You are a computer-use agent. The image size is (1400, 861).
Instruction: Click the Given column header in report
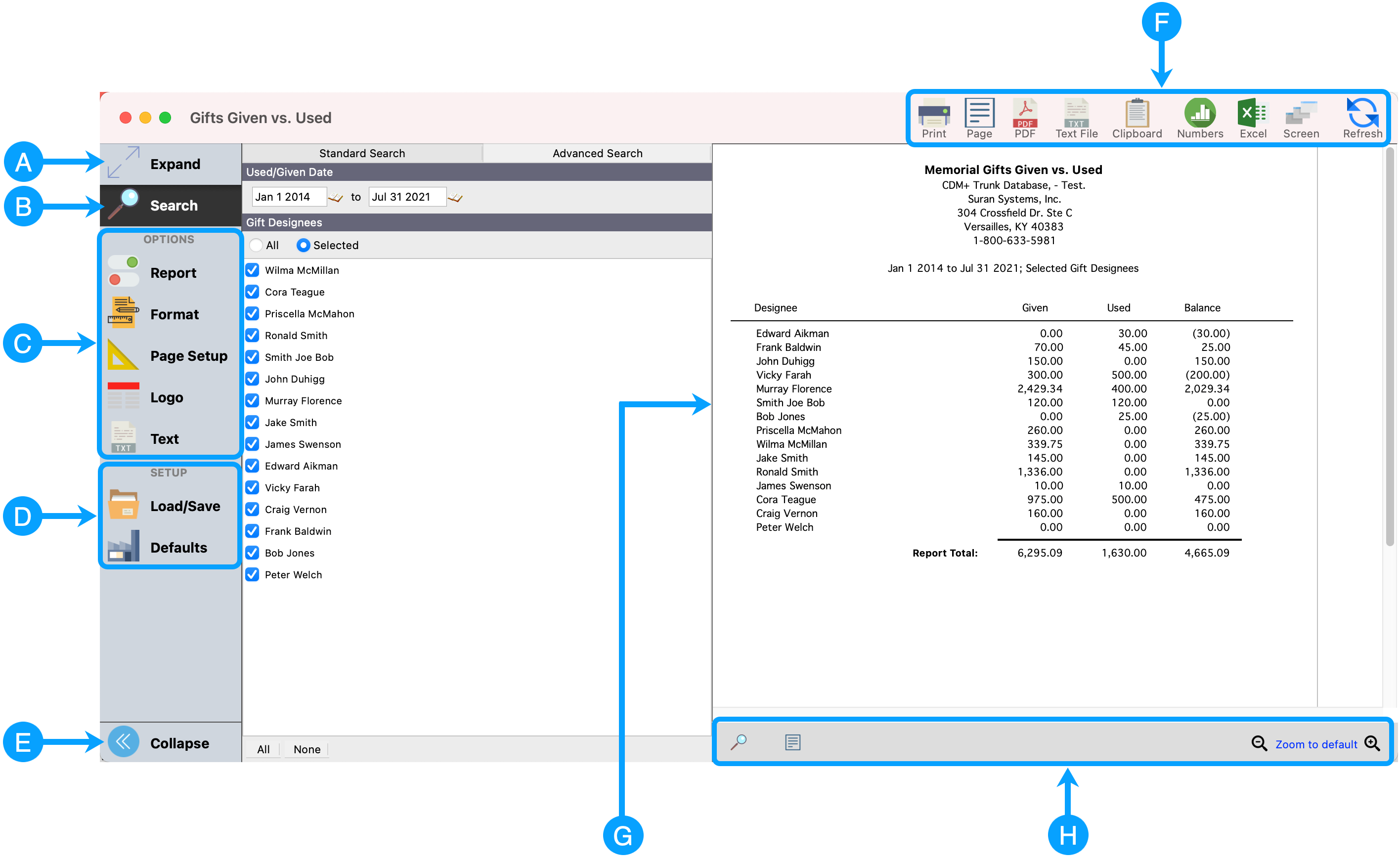tap(1034, 307)
